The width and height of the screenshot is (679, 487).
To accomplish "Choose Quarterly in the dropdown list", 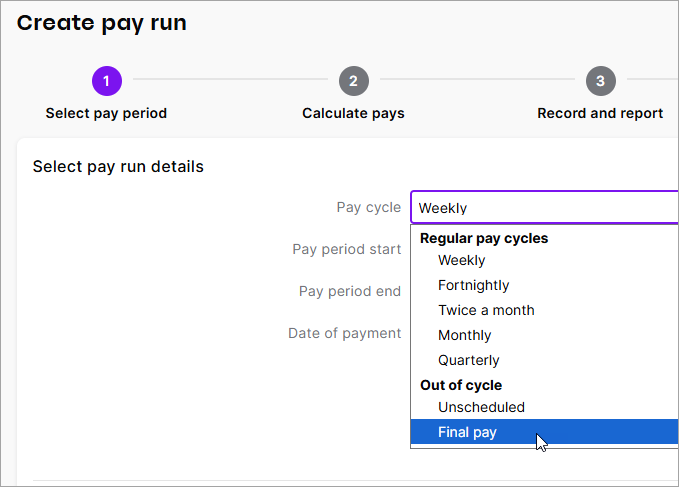I will 468,360.
